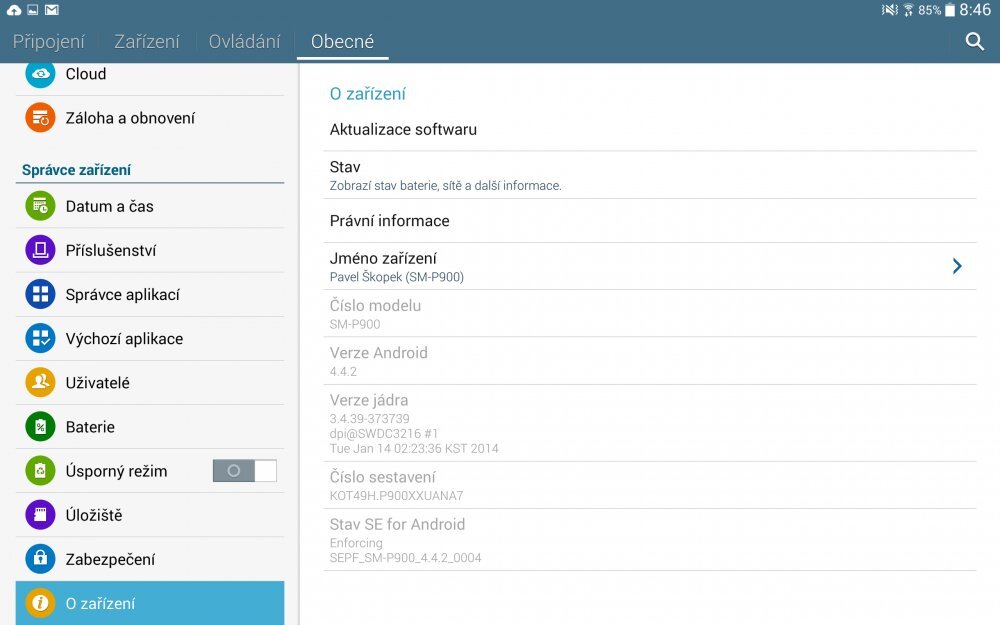Select the Záloha a obnovení icon

tap(40, 117)
